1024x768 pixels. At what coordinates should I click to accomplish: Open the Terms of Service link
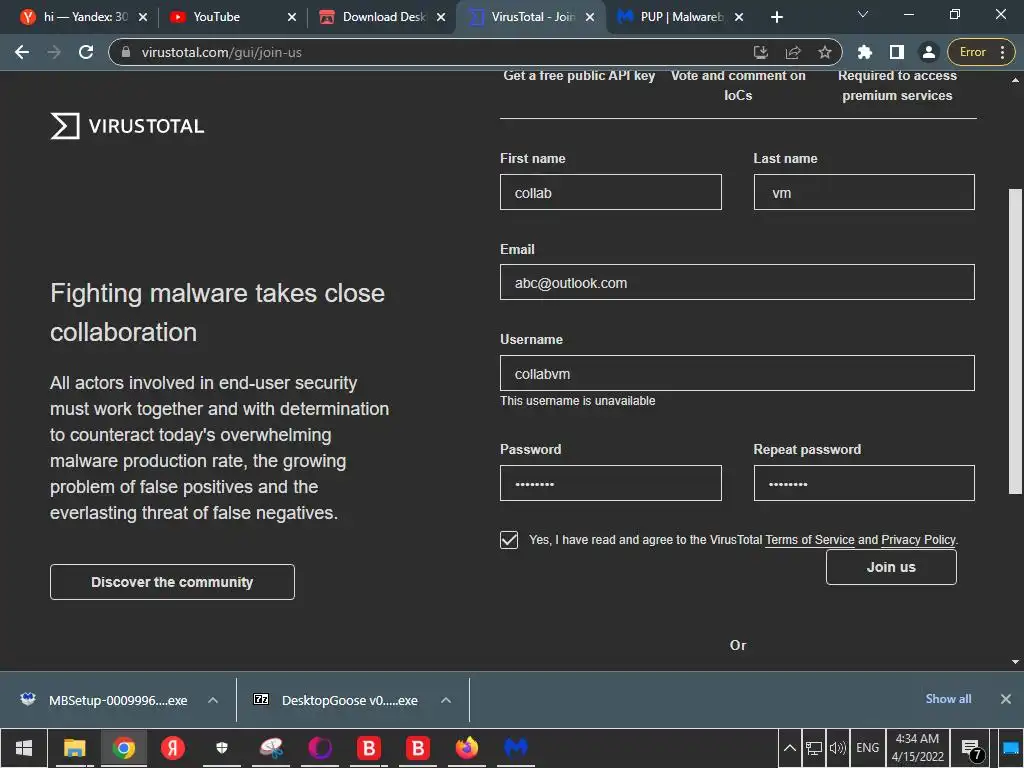tap(810, 540)
